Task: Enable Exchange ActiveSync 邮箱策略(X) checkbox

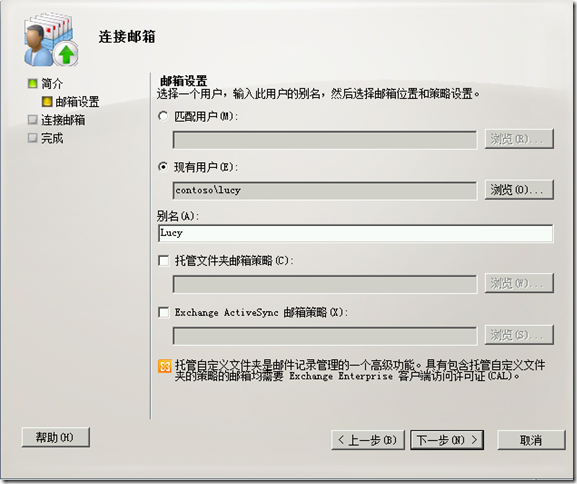Action: 163,312
